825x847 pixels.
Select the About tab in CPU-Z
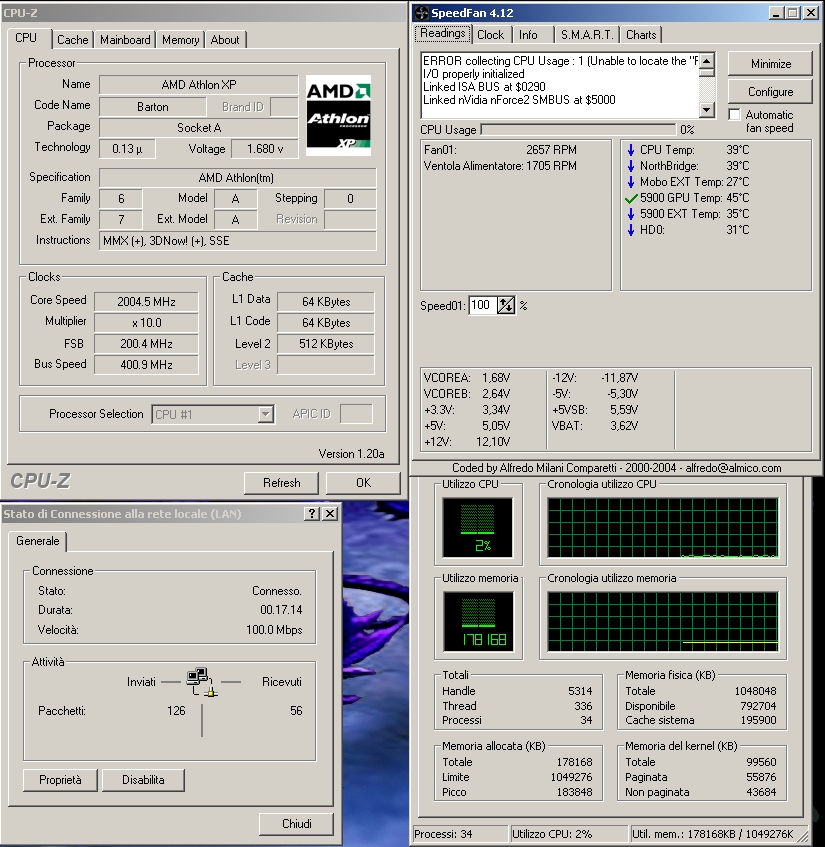[225, 40]
